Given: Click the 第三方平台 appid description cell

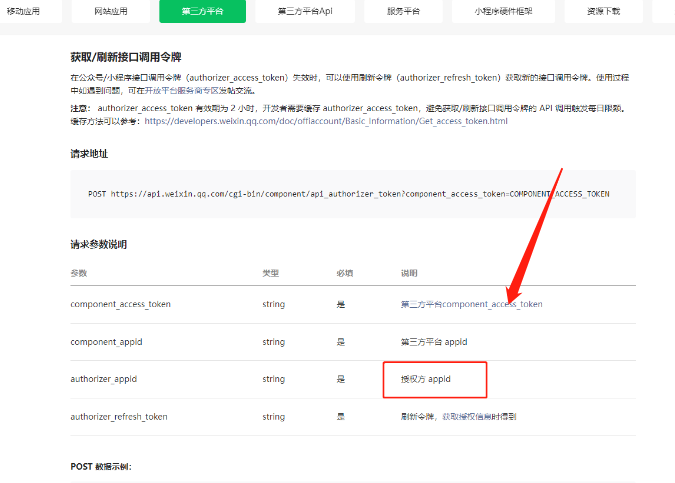Looking at the screenshot, I should coord(434,342).
